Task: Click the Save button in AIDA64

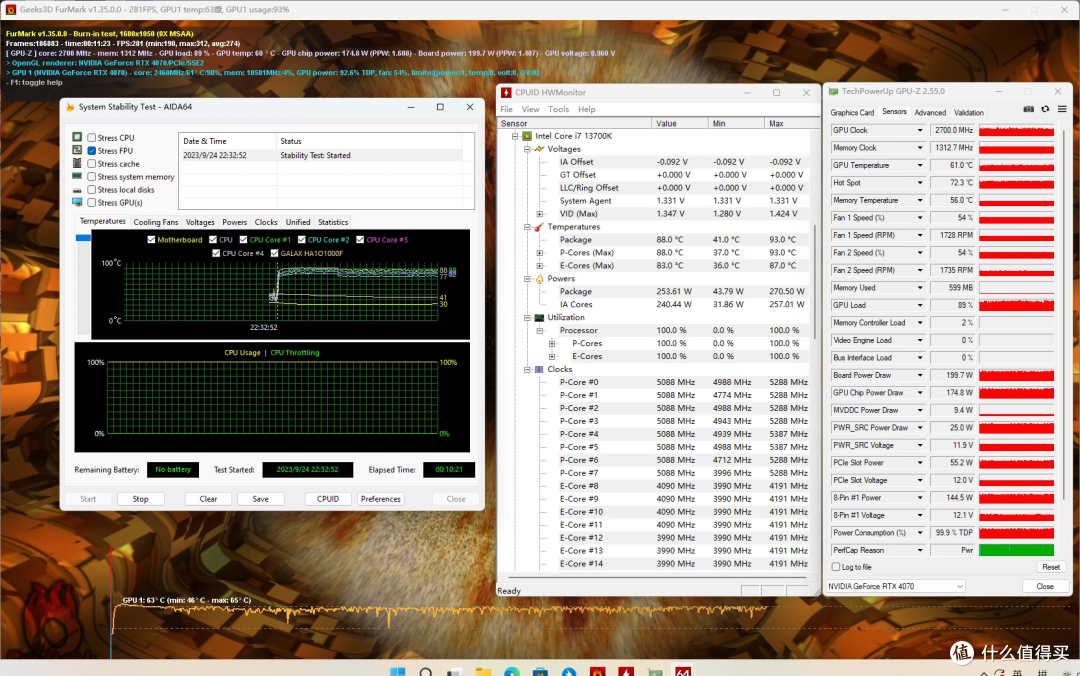Action: pyautogui.click(x=260, y=499)
